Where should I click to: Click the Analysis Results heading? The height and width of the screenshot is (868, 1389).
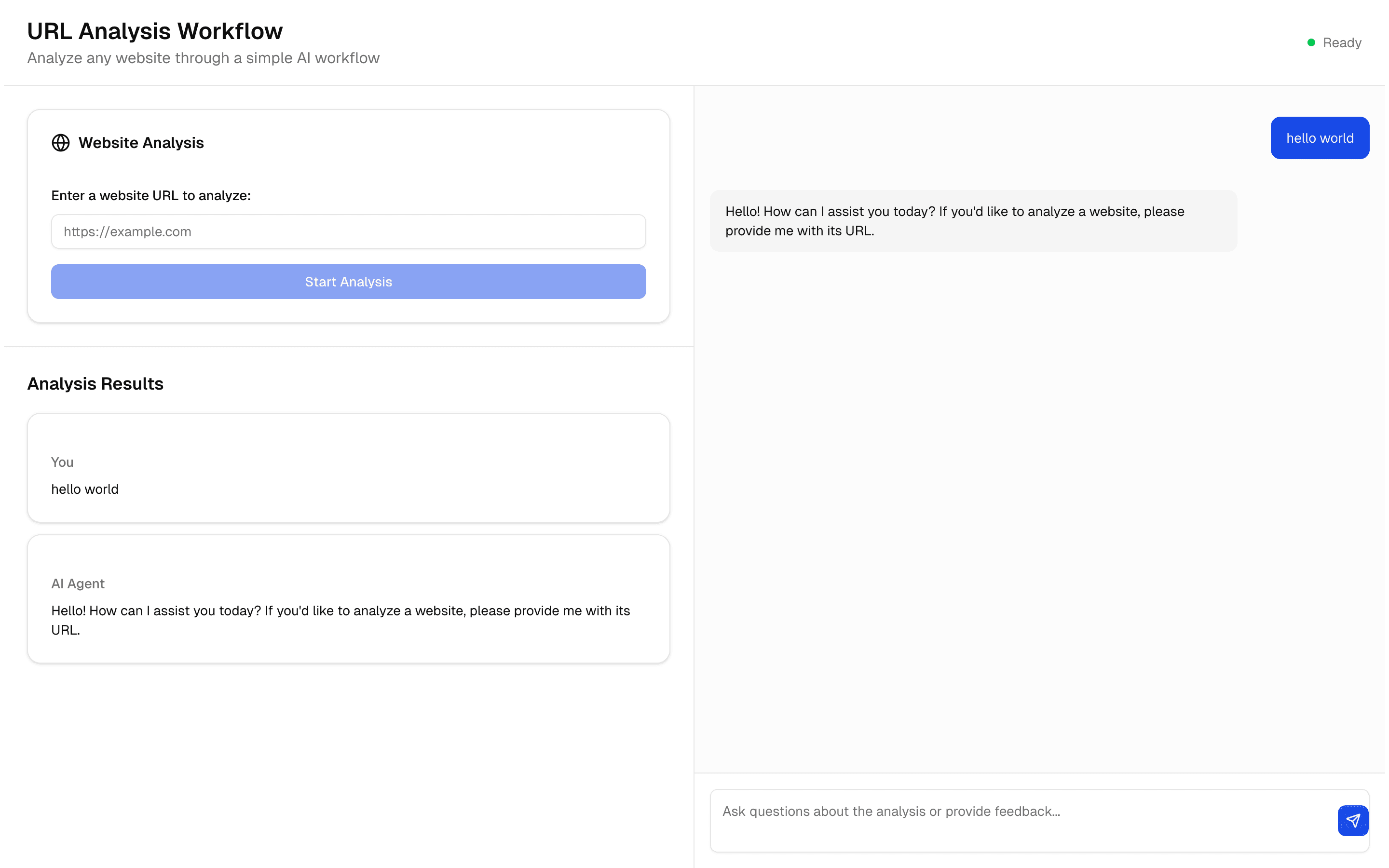(95, 383)
